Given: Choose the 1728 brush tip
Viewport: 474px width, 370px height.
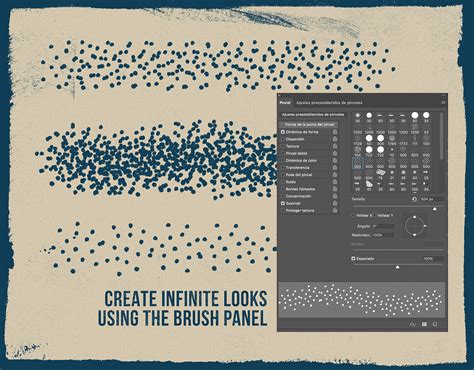Looking at the screenshot, I should click(x=358, y=140).
